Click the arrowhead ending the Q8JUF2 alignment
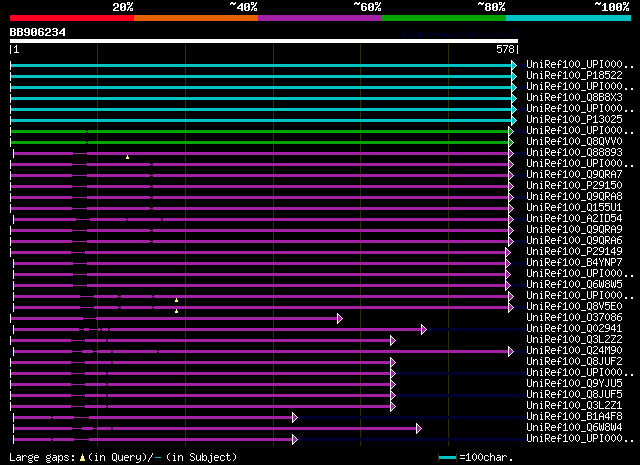Screen dimensions: 640x465 point(393,363)
